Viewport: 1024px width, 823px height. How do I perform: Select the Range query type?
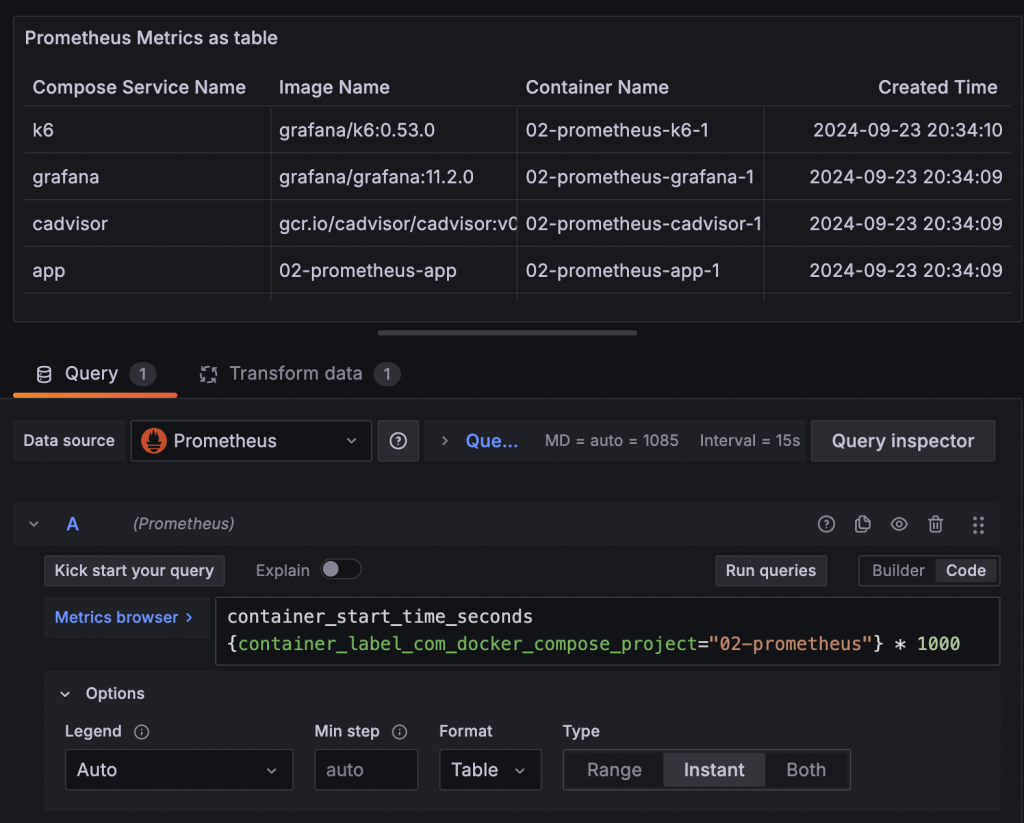(614, 770)
